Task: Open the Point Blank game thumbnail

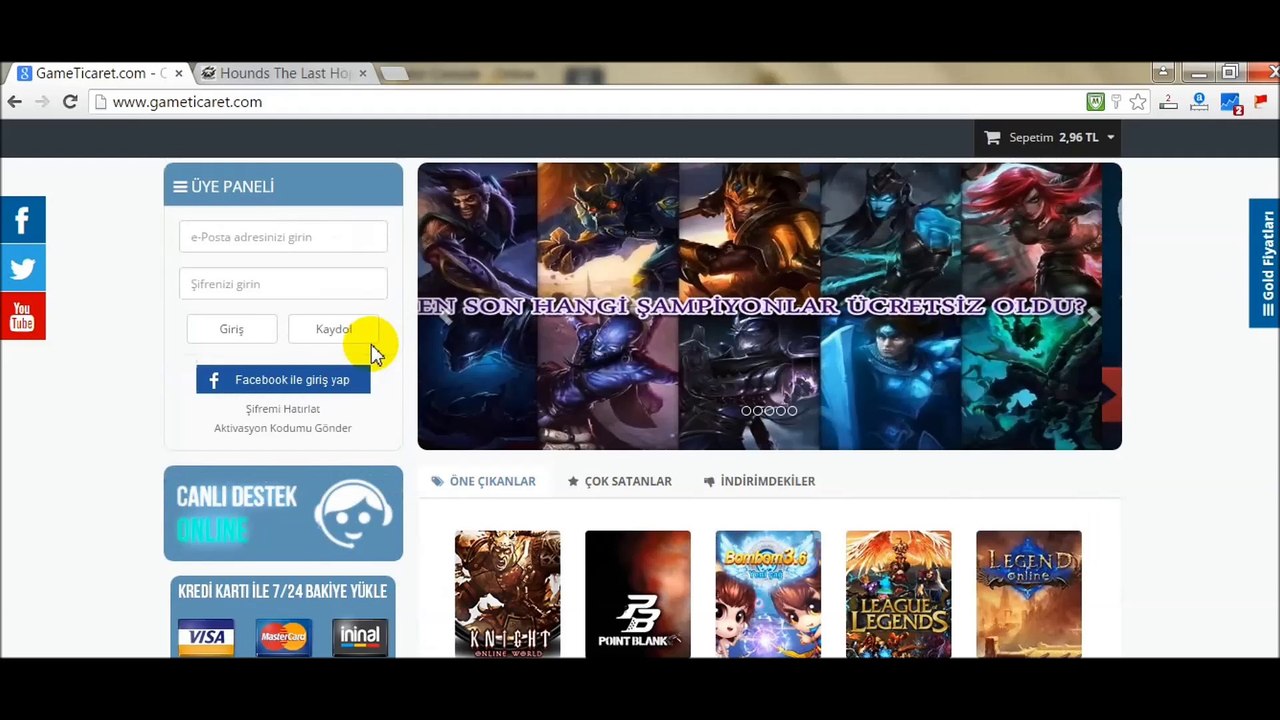Action: click(638, 594)
